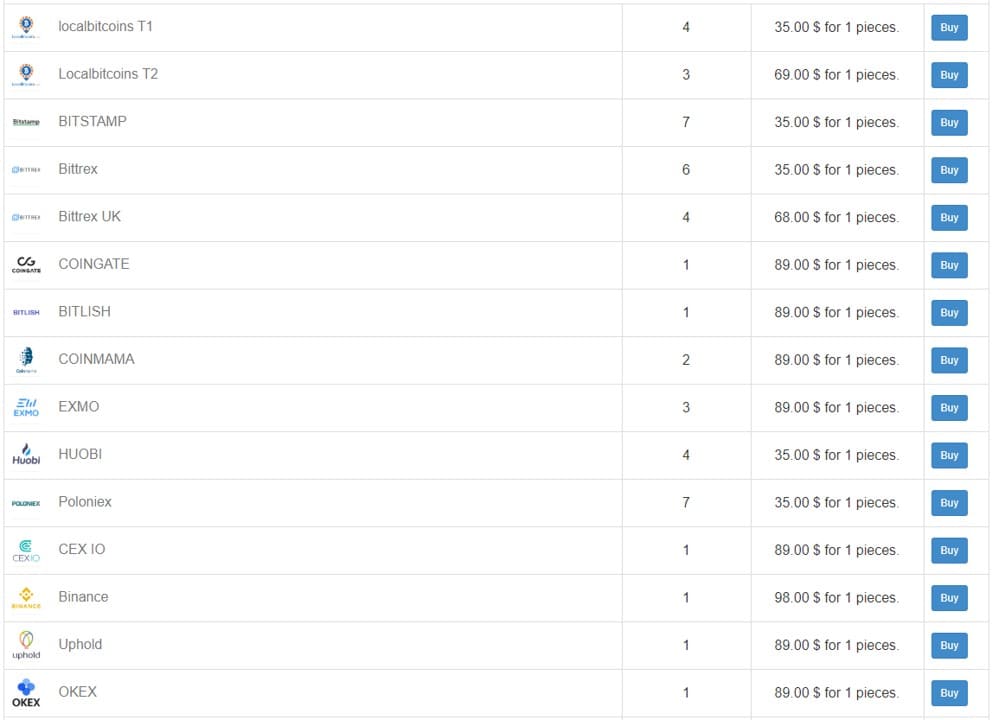Click the Coinmama logo icon

26,359
